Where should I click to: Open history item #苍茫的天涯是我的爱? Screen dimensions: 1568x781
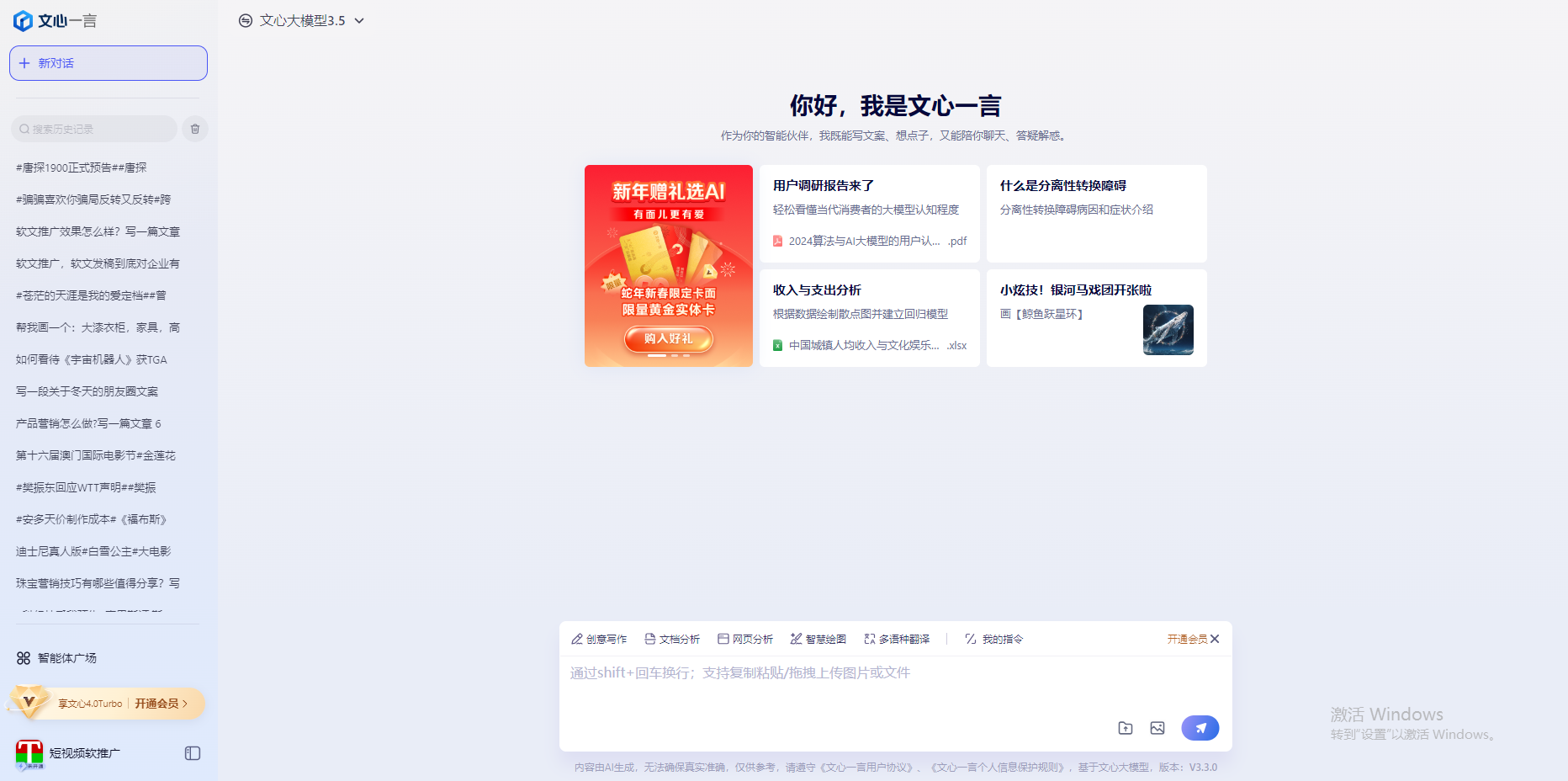91,295
